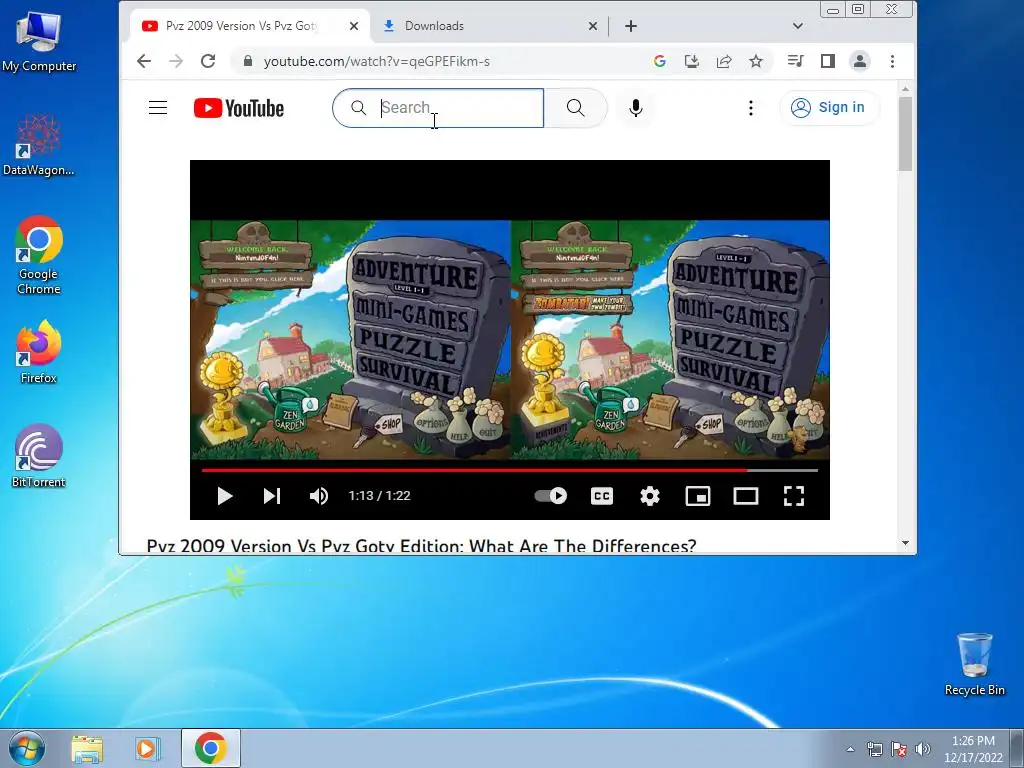The width and height of the screenshot is (1024, 768).
Task: Skip to the next video
Action: [272, 496]
